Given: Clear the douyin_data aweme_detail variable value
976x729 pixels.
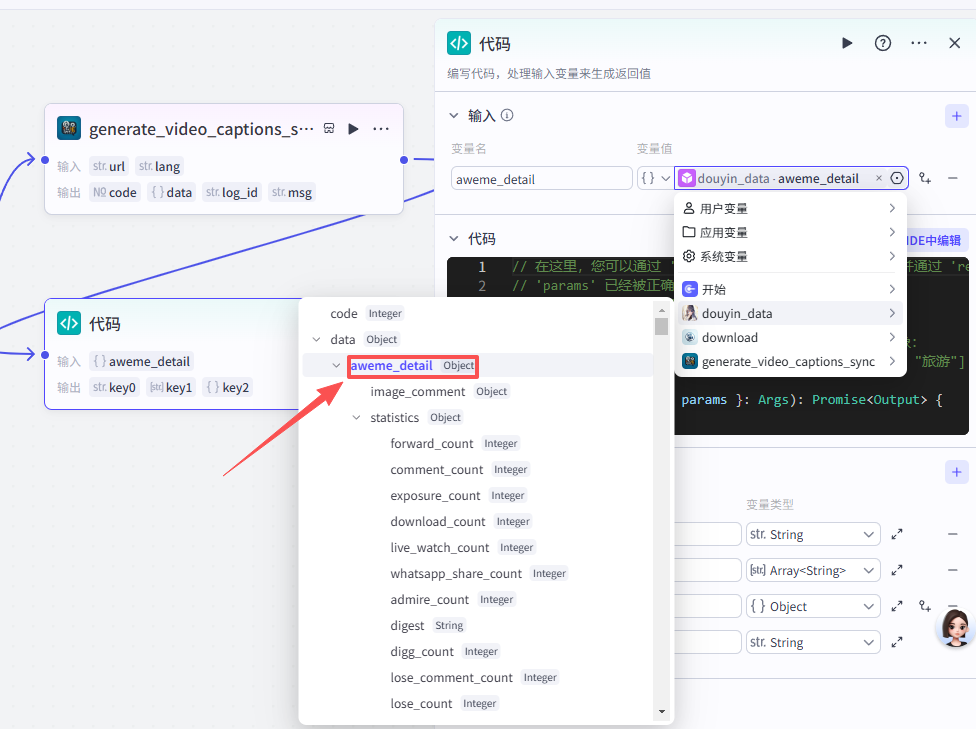Looking at the screenshot, I should click(x=879, y=178).
